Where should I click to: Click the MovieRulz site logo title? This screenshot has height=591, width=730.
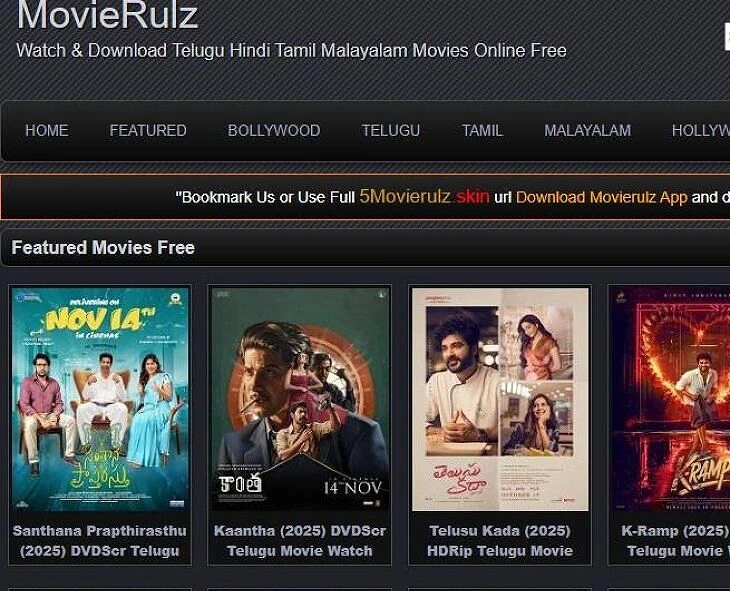coord(108,15)
